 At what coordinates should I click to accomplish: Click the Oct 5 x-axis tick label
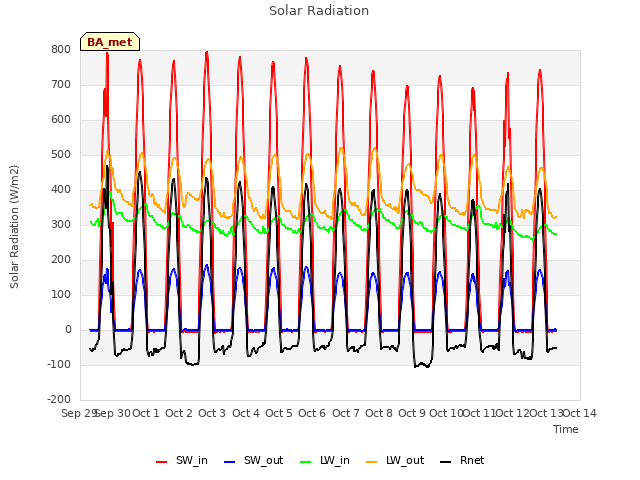tap(279, 413)
